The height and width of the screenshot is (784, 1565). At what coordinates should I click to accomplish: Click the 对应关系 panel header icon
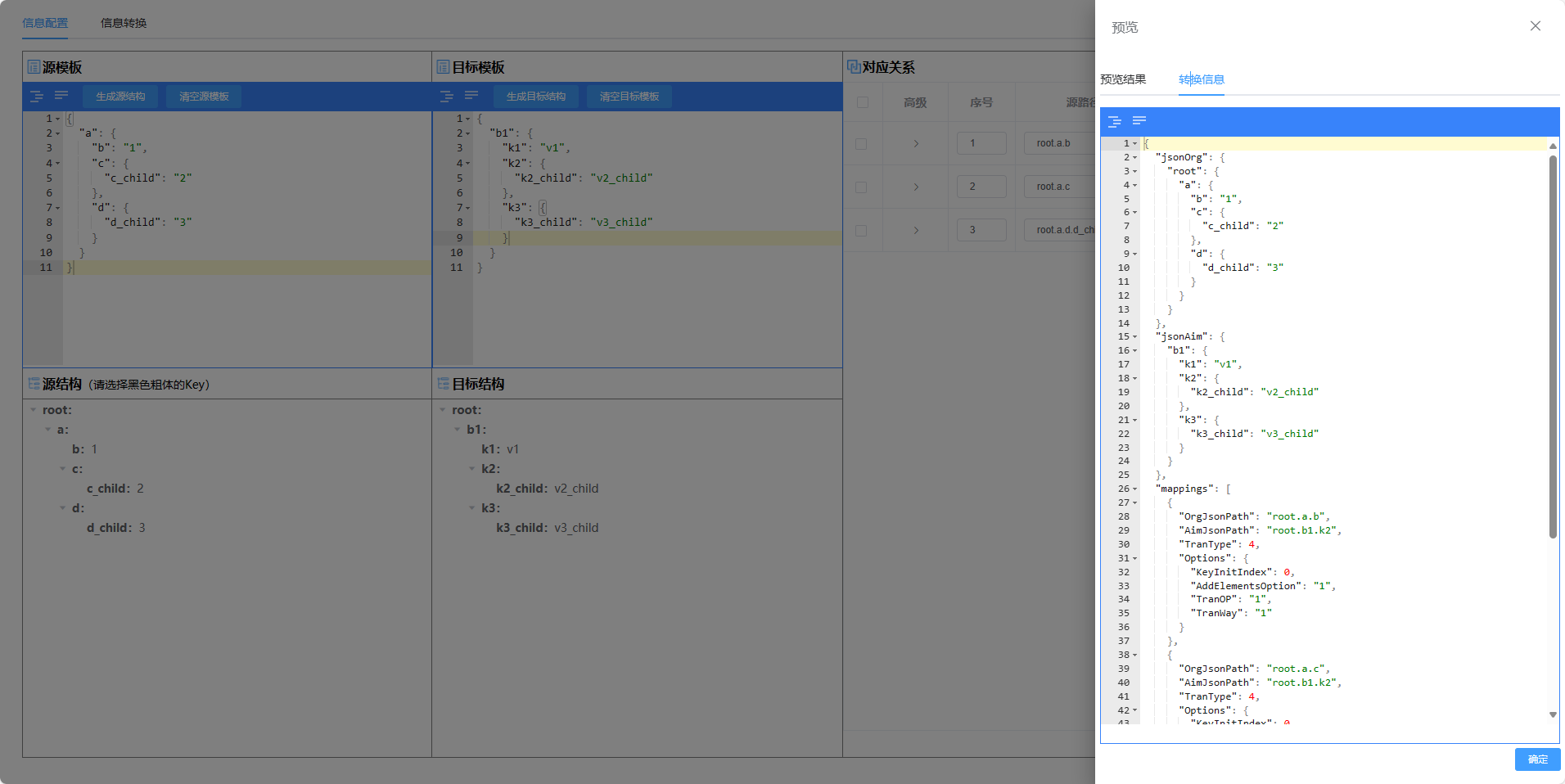coord(853,67)
